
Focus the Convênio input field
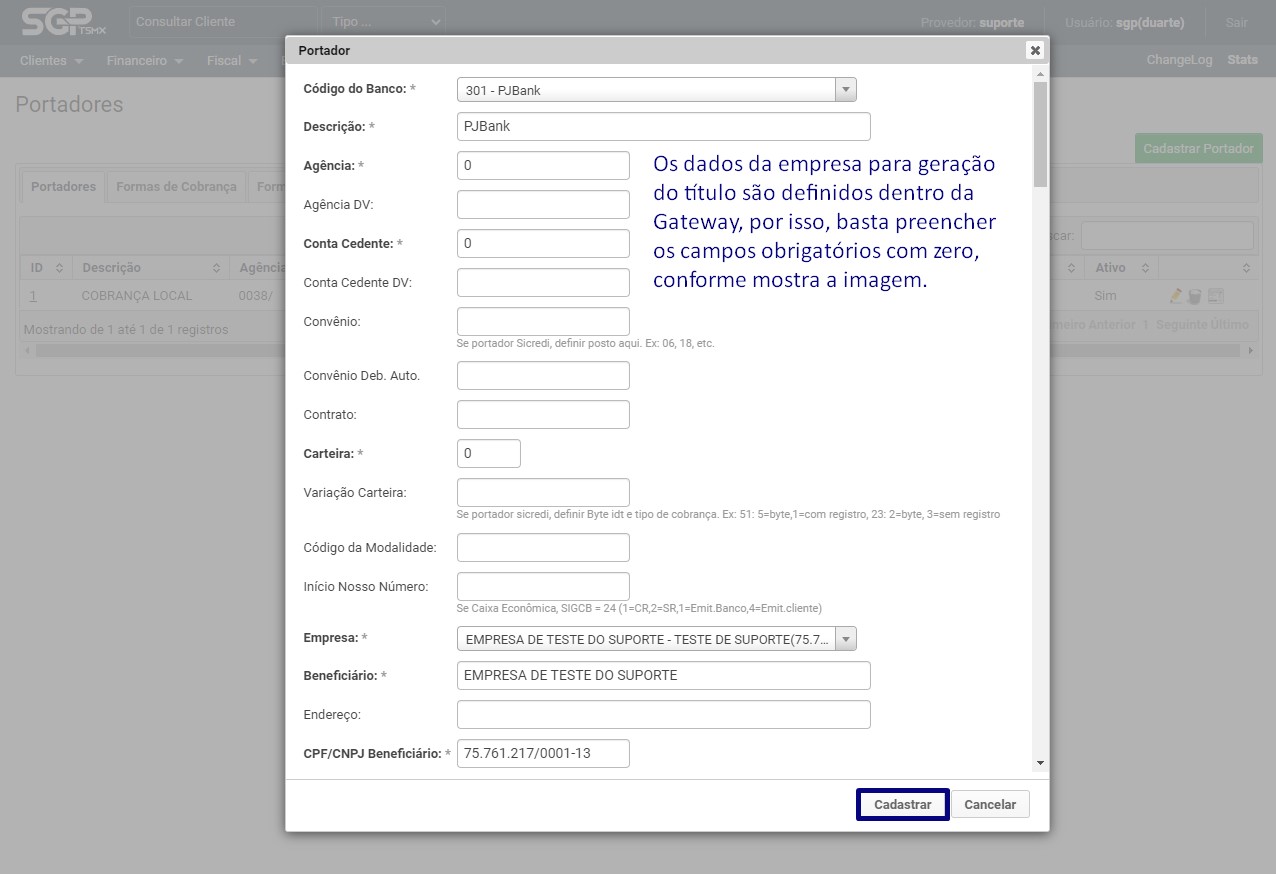click(543, 322)
